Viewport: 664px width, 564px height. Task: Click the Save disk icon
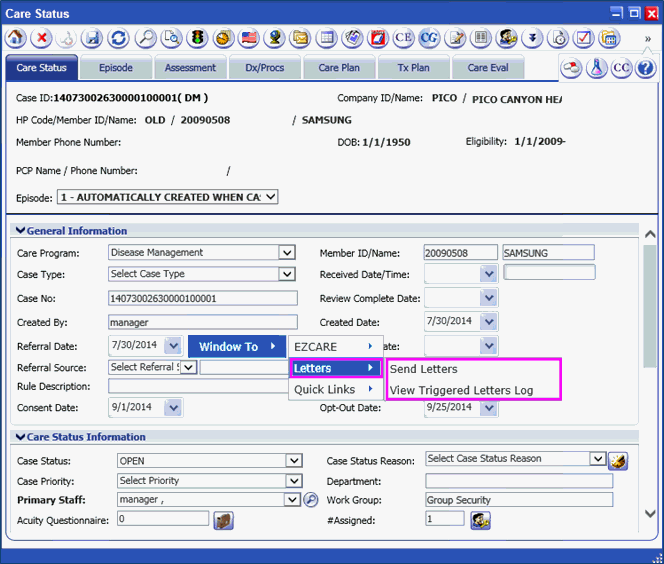93,38
